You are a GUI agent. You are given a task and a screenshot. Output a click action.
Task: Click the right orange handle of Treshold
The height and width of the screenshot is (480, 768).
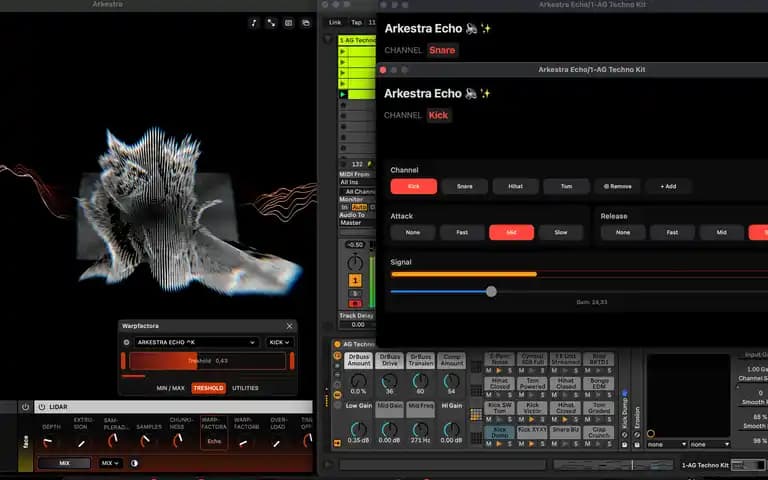click(292, 361)
